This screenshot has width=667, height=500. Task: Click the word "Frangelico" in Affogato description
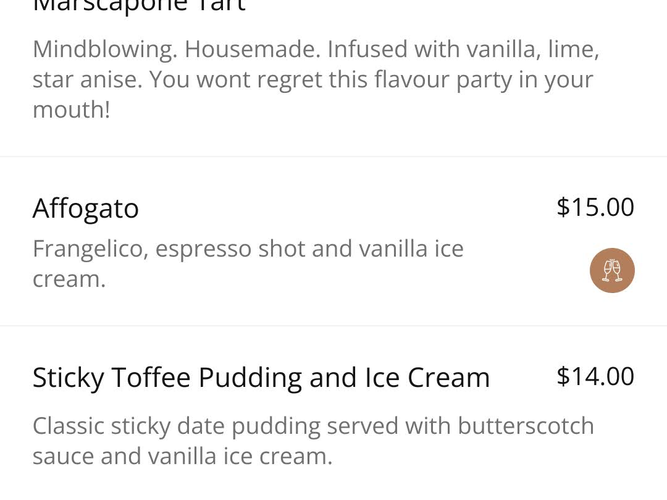pos(88,248)
